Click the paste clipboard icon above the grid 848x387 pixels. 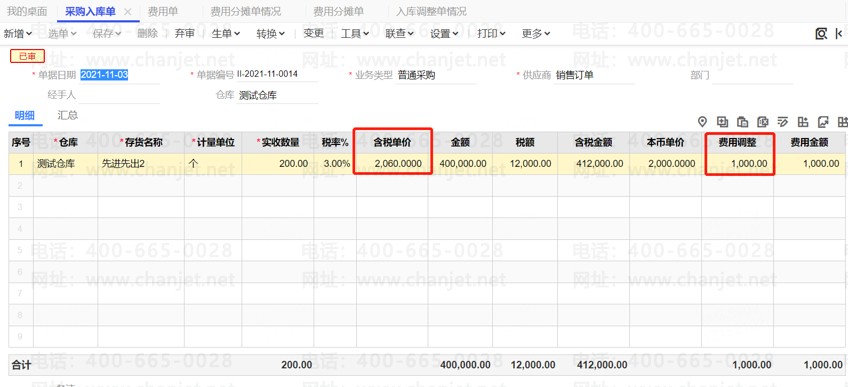[743, 122]
